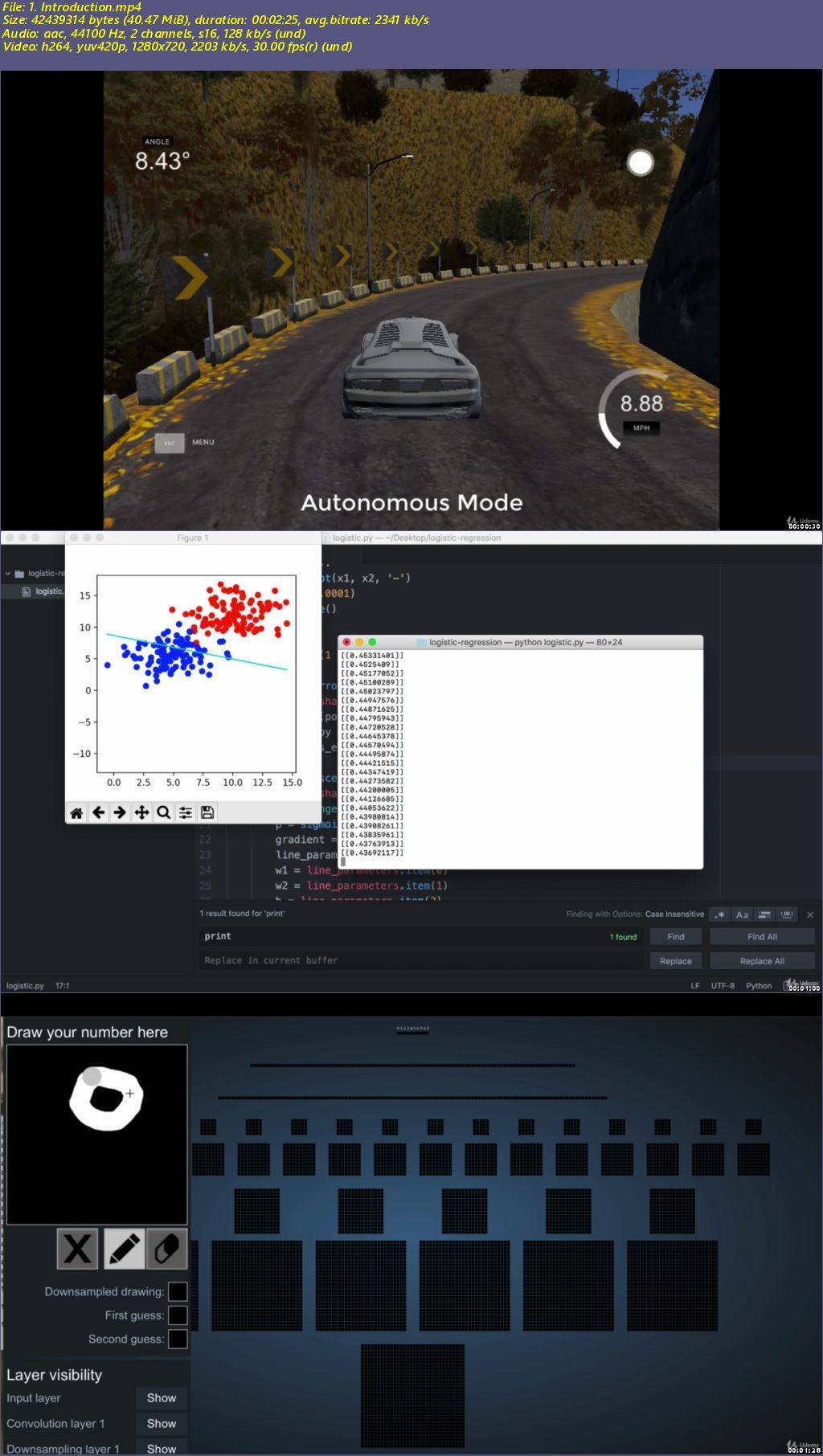The image size is (823, 1456).
Task: Click the 17:1 cursor position in status bar
Action: 62,986
